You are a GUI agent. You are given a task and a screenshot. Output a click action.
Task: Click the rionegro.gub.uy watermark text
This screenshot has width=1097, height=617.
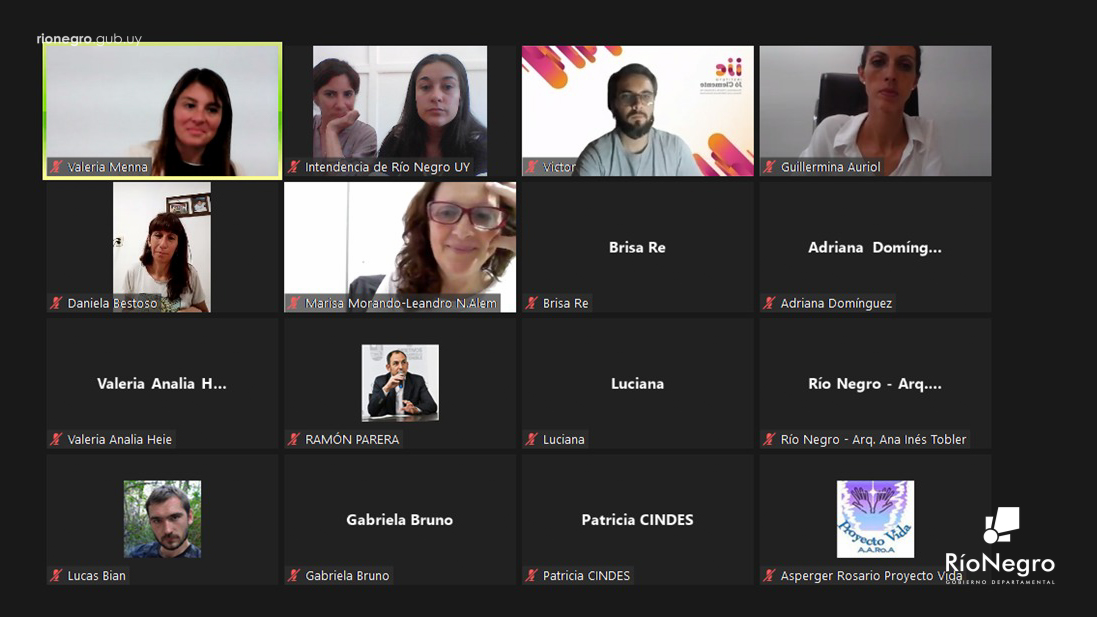(89, 38)
